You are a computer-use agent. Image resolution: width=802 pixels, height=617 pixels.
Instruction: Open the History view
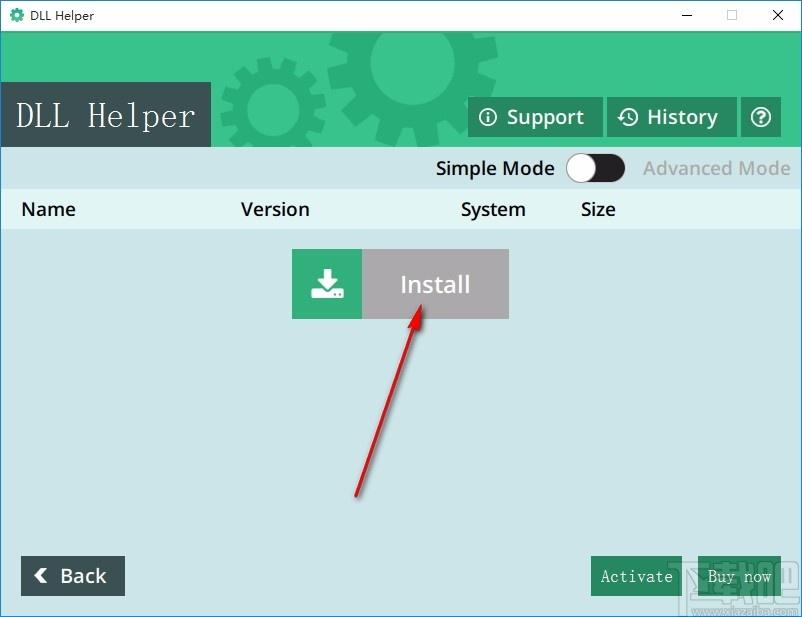click(x=672, y=117)
